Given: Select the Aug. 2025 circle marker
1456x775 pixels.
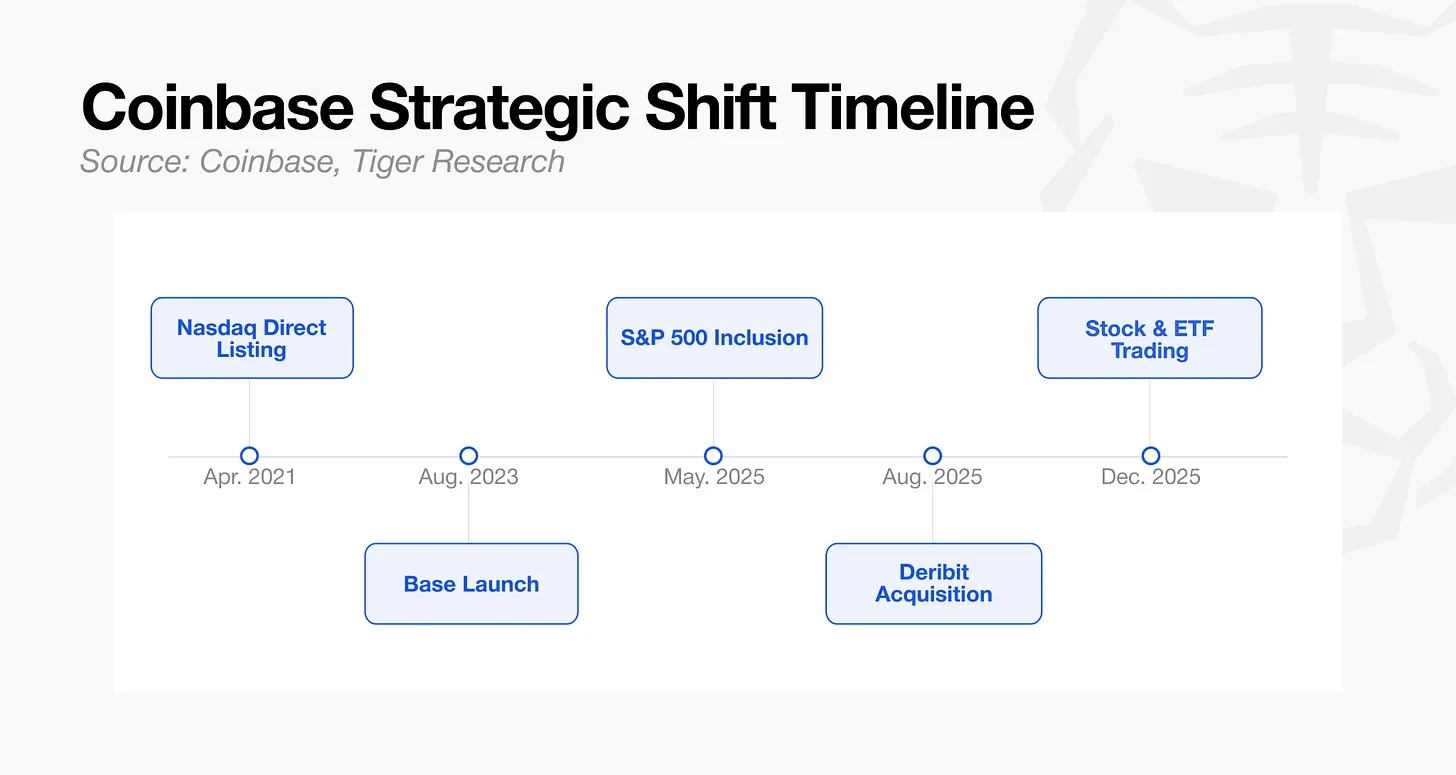Looking at the screenshot, I should [932, 456].
